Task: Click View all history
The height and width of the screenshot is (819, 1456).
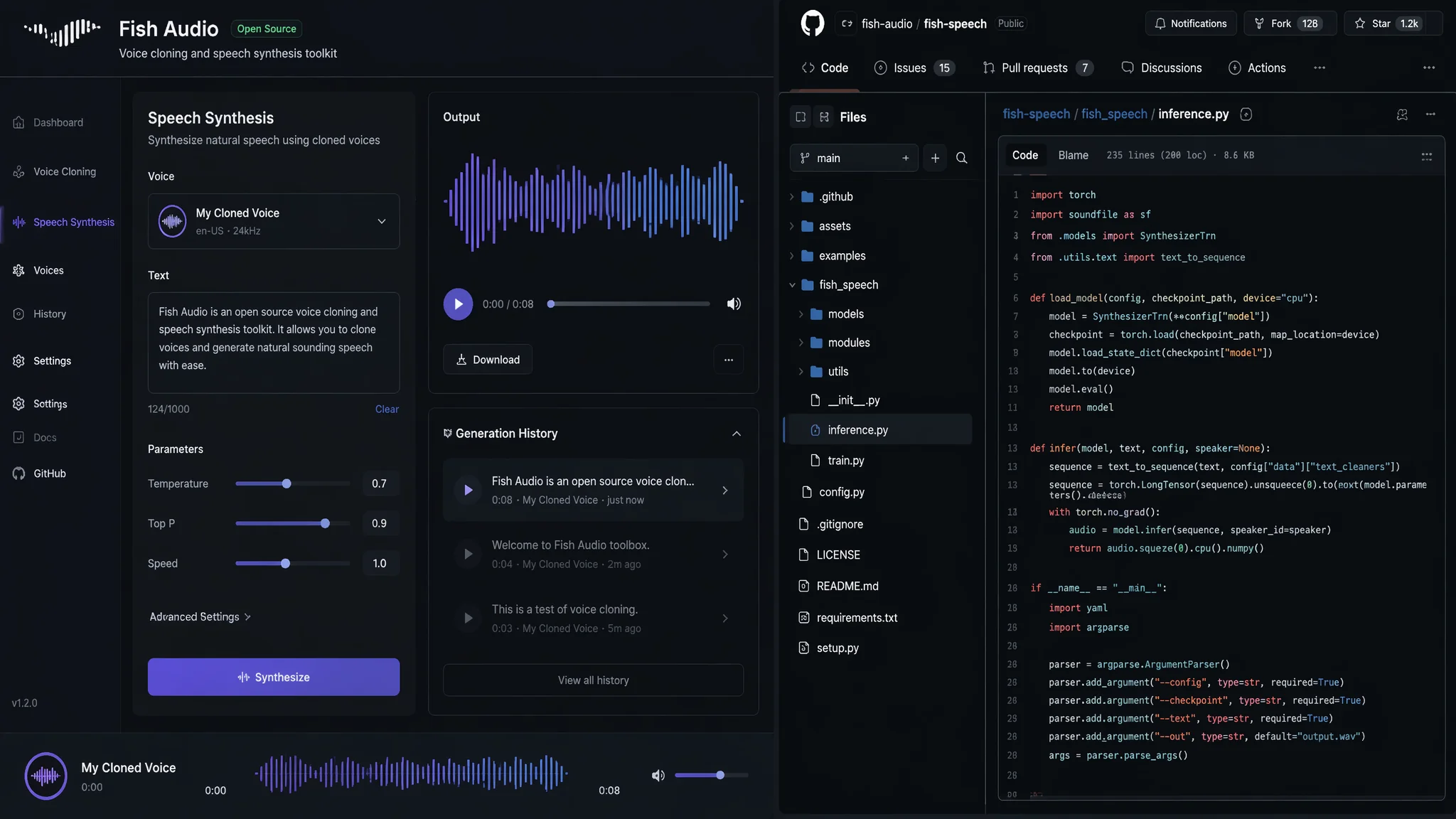Action: pyautogui.click(x=594, y=680)
